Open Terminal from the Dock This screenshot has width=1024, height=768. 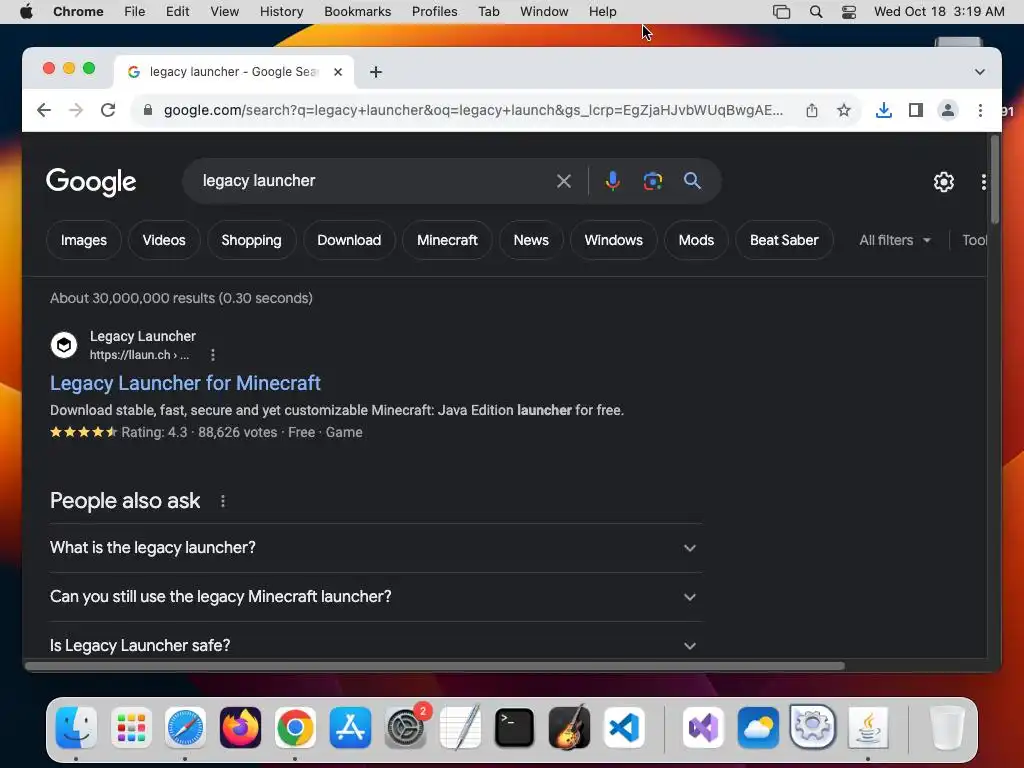pos(514,727)
